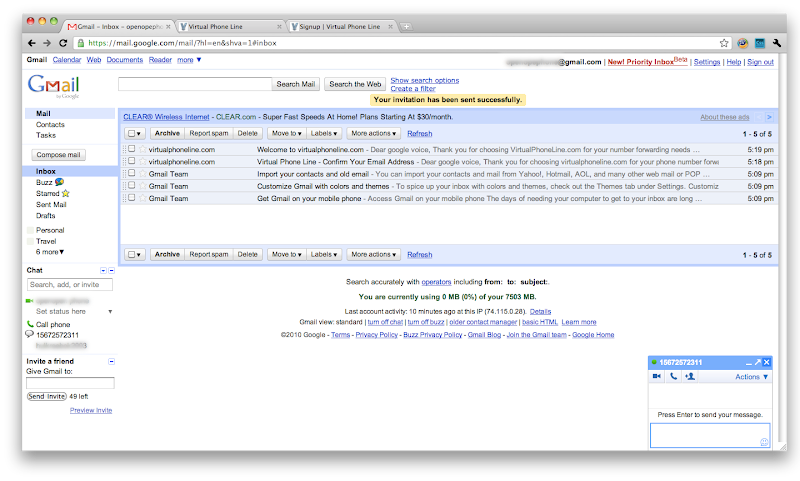Image resolution: width=800 pixels, height=481 pixels.
Task: Star the first virtualphoneline.com email
Action: coord(142,149)
